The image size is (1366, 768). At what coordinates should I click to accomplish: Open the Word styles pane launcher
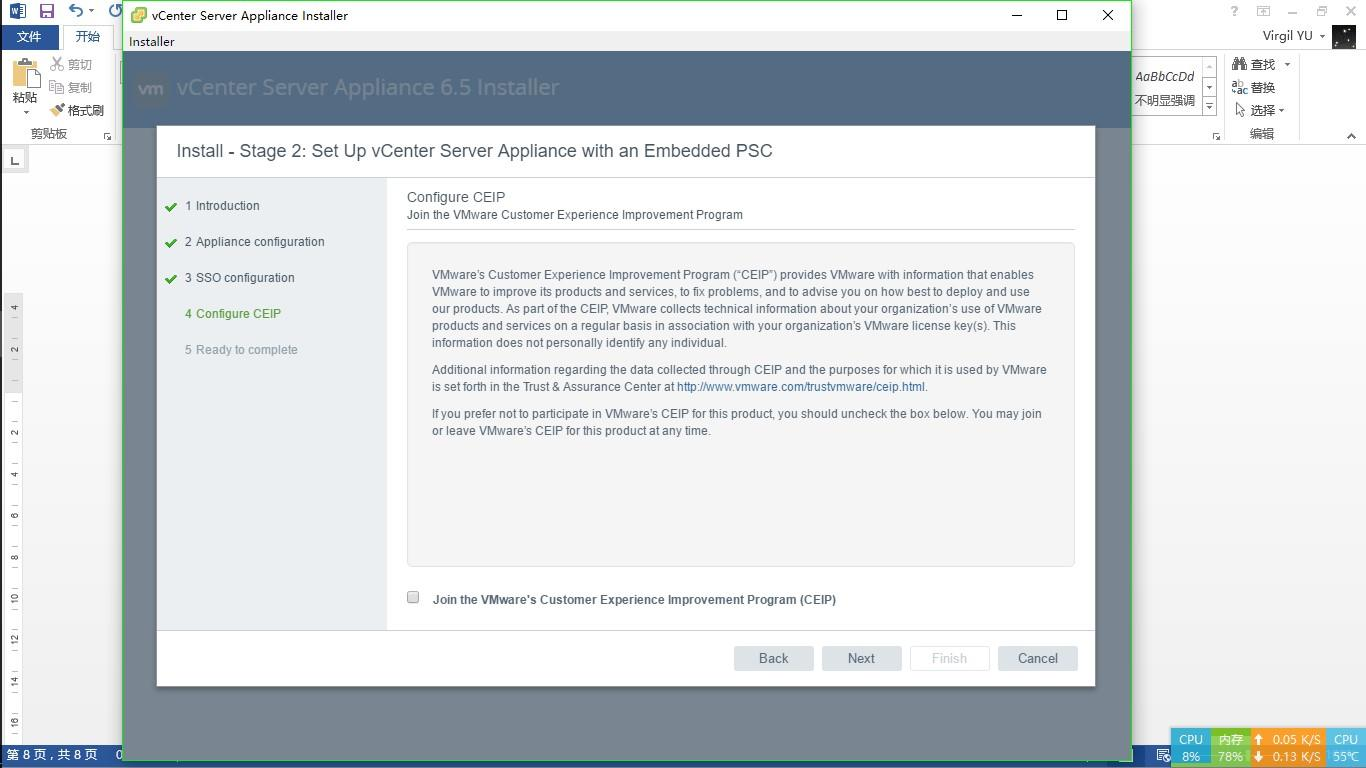[1216, 136]
